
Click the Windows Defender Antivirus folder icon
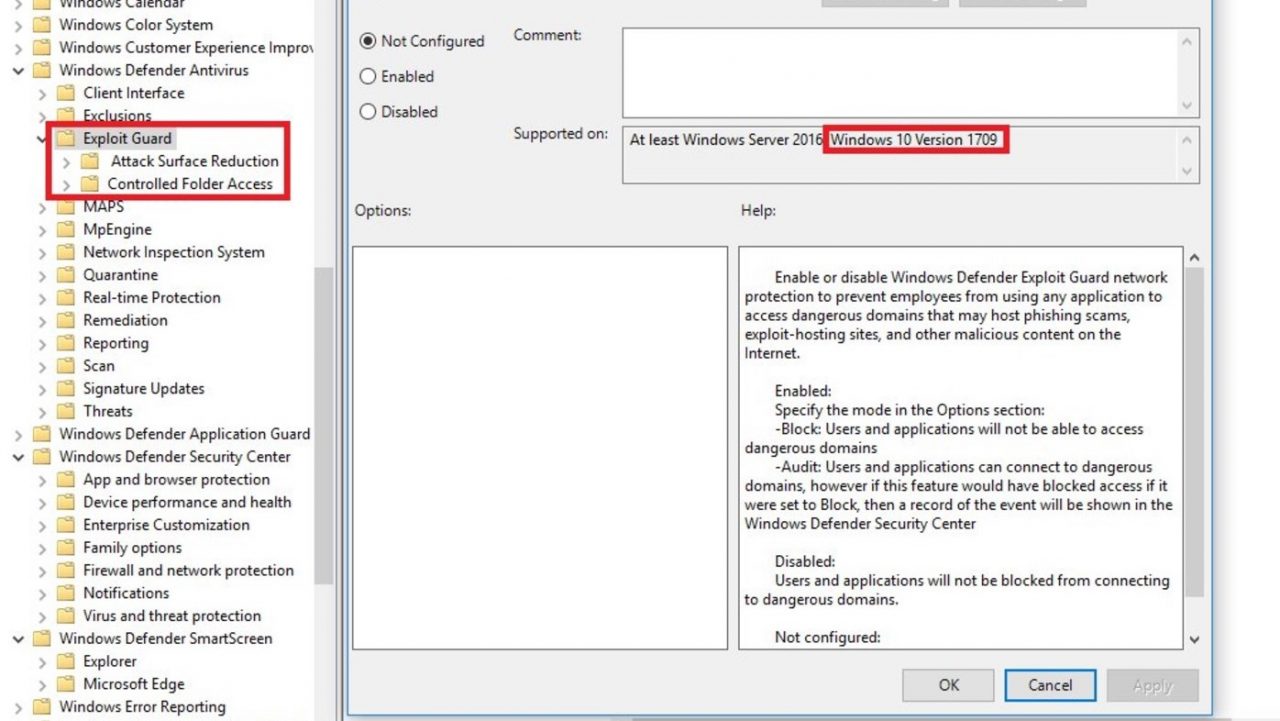point(41,70)
